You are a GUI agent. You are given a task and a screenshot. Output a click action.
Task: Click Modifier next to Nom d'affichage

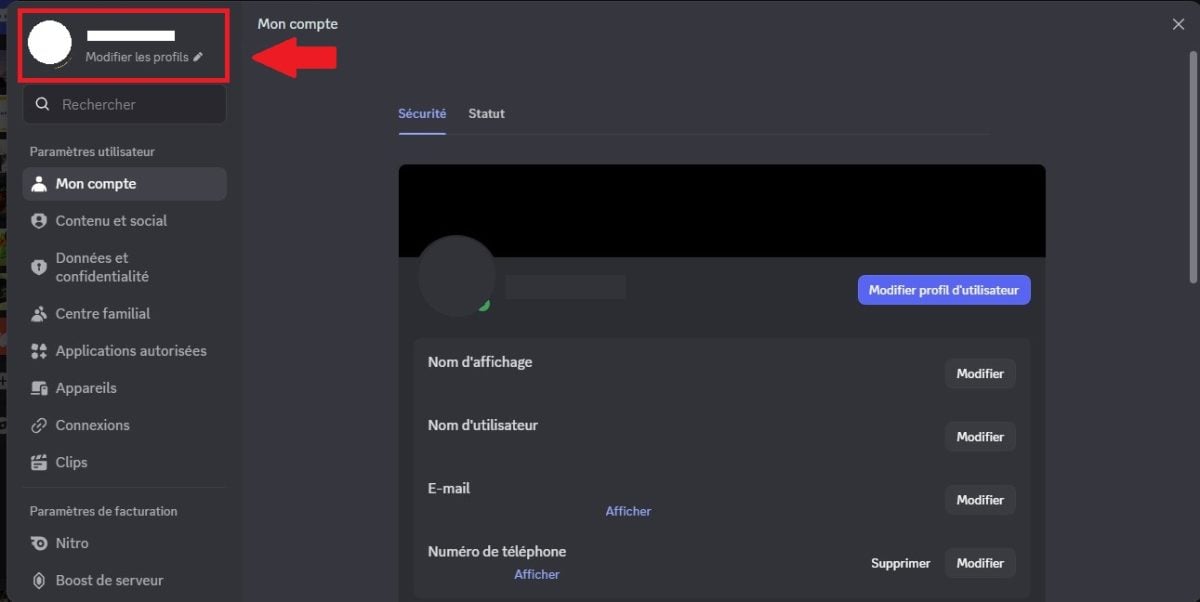tap(980, 373)
